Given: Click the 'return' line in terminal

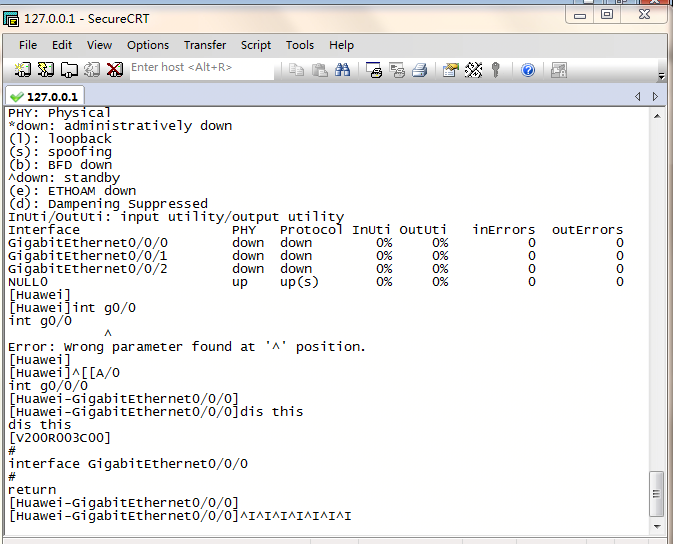Looking at the screenshot, I should pyautogui.click(x=32, y=490).
